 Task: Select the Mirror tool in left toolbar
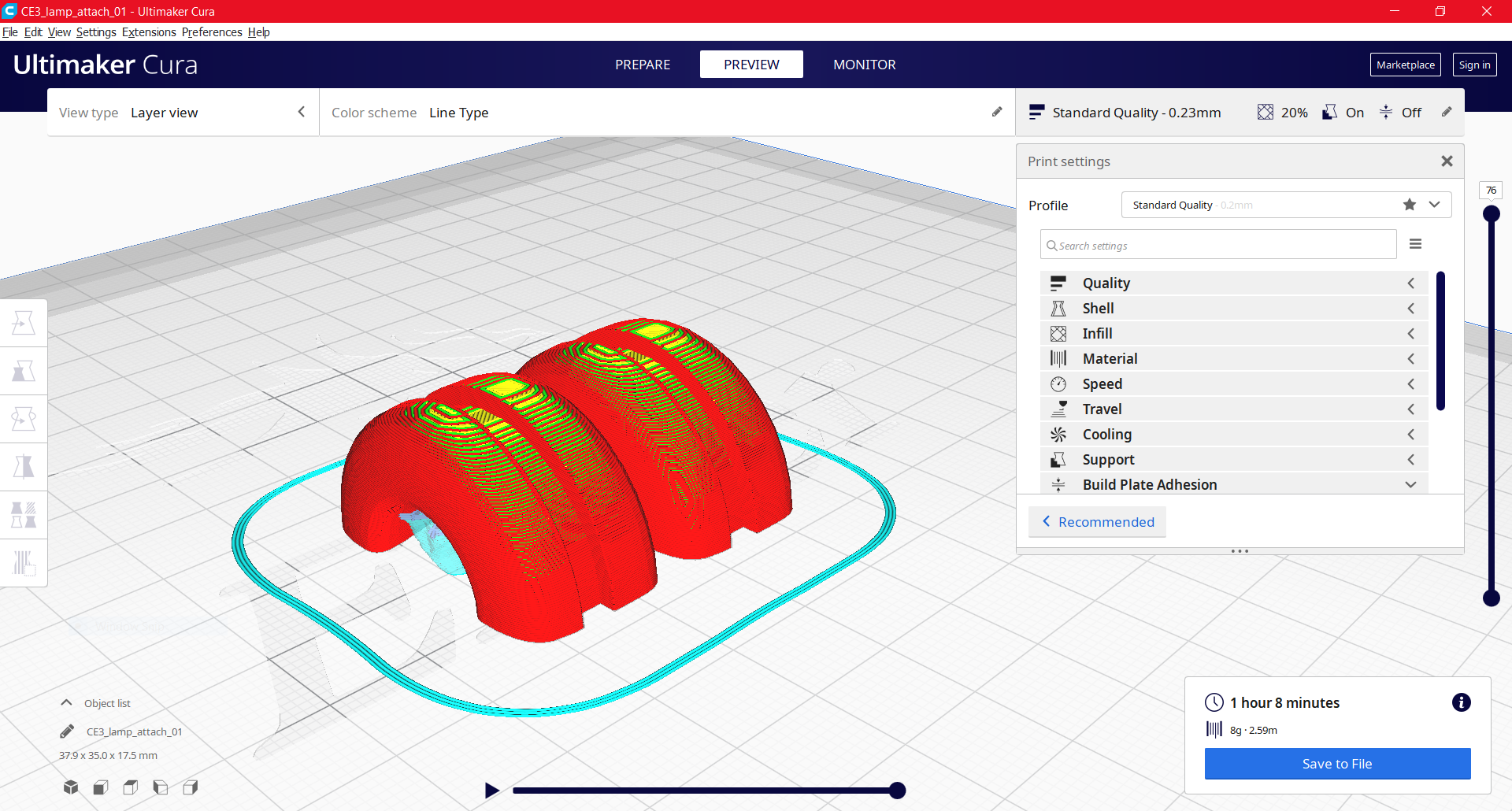24,467
